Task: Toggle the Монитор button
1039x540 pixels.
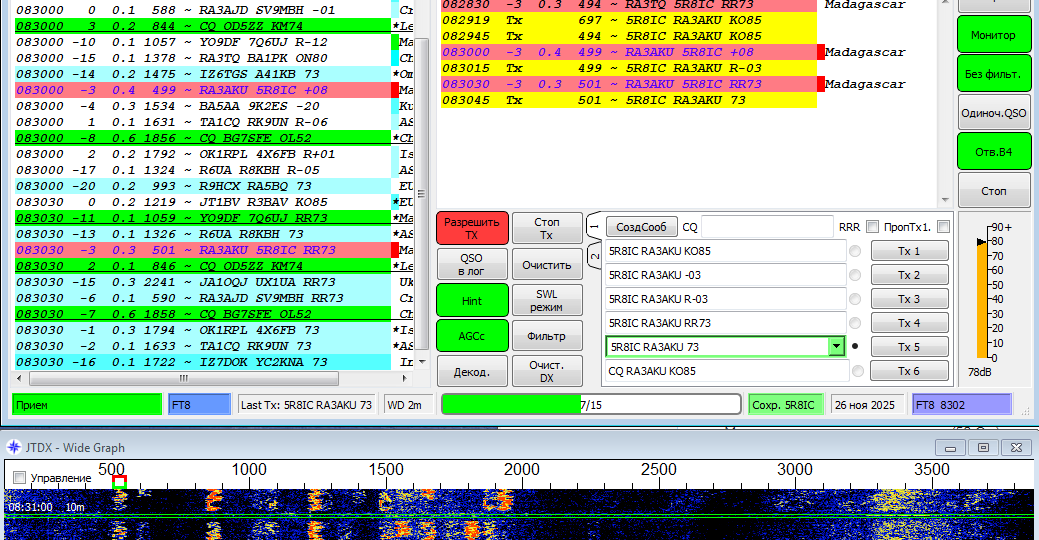Action: coord(993,35)
